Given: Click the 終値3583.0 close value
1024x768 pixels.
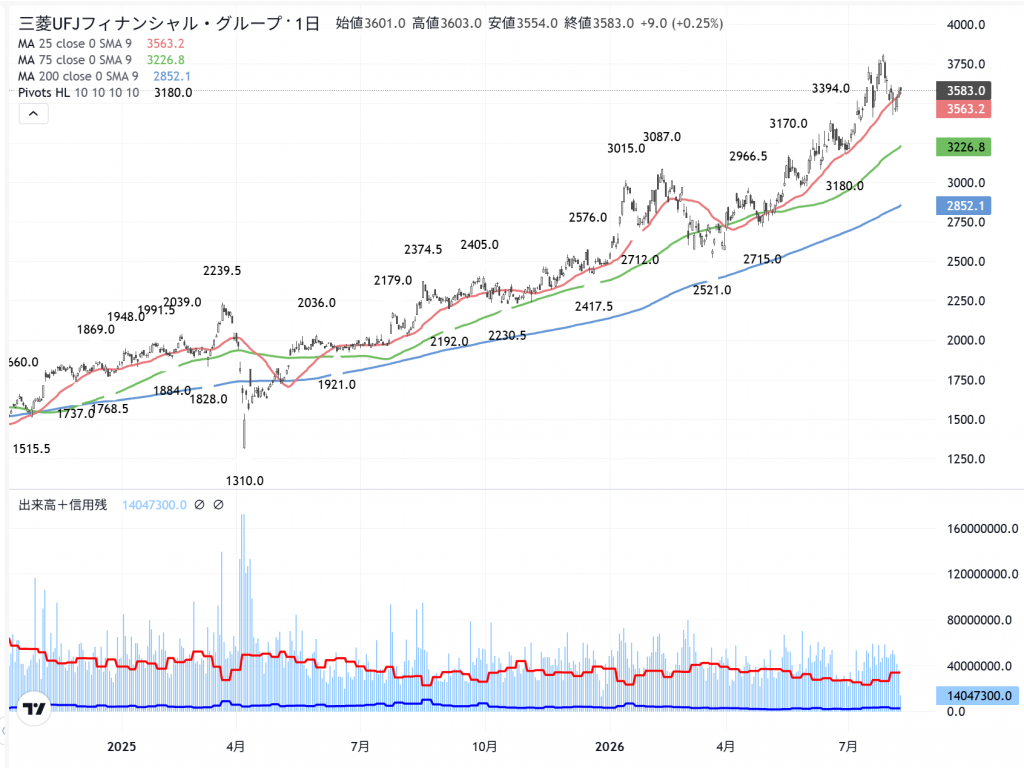Looking at the screenshot, I should 599,24.
